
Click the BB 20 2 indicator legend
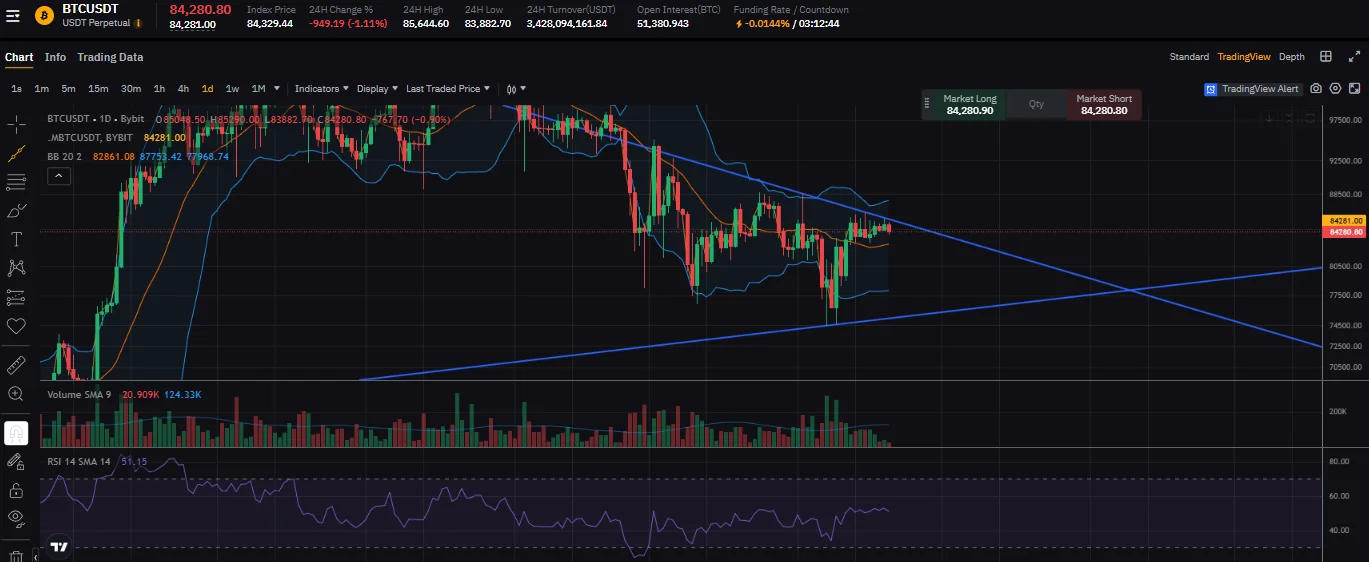pos(65,157)
